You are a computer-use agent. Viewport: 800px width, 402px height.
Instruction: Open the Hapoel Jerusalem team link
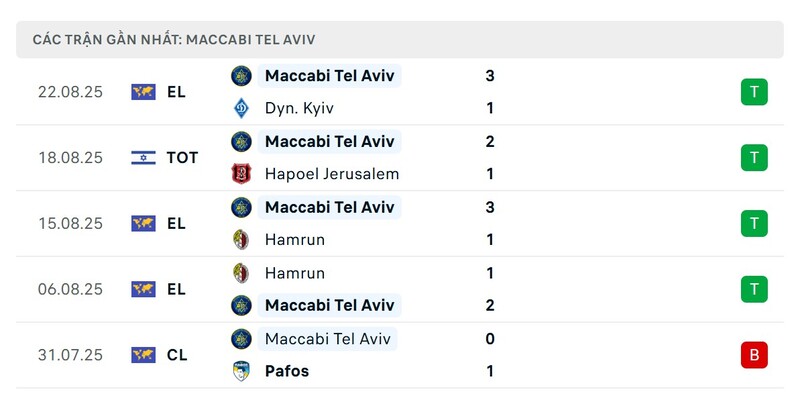point(332,174)
